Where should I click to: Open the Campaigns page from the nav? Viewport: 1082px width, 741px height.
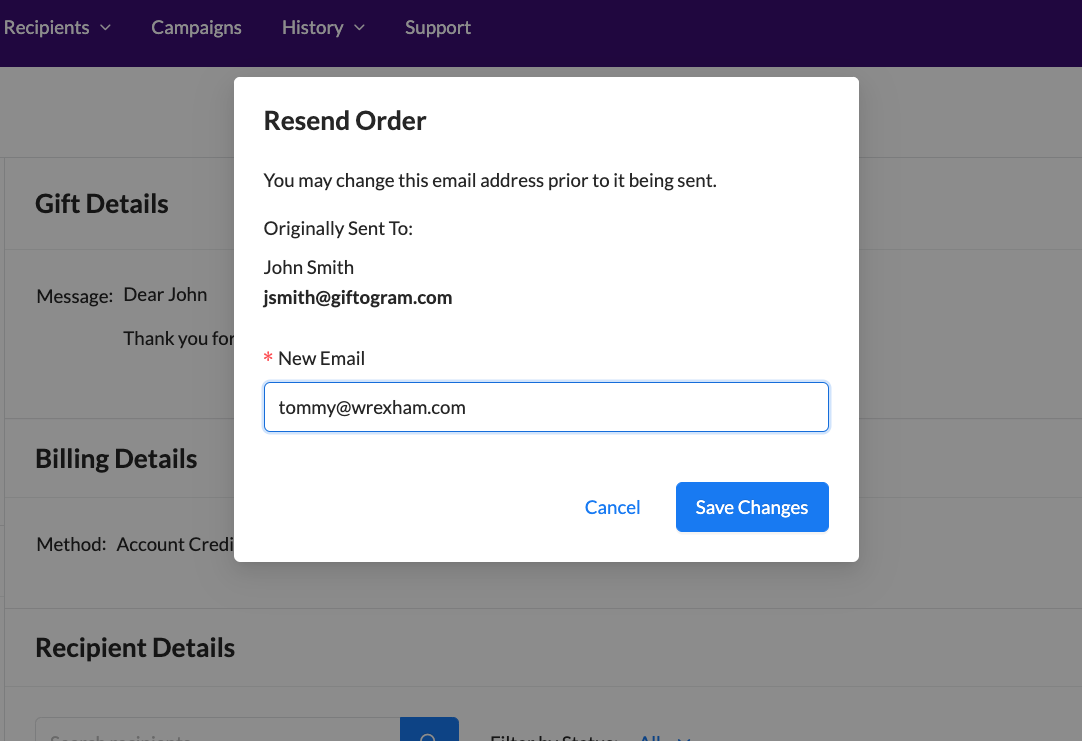[196, 28]
